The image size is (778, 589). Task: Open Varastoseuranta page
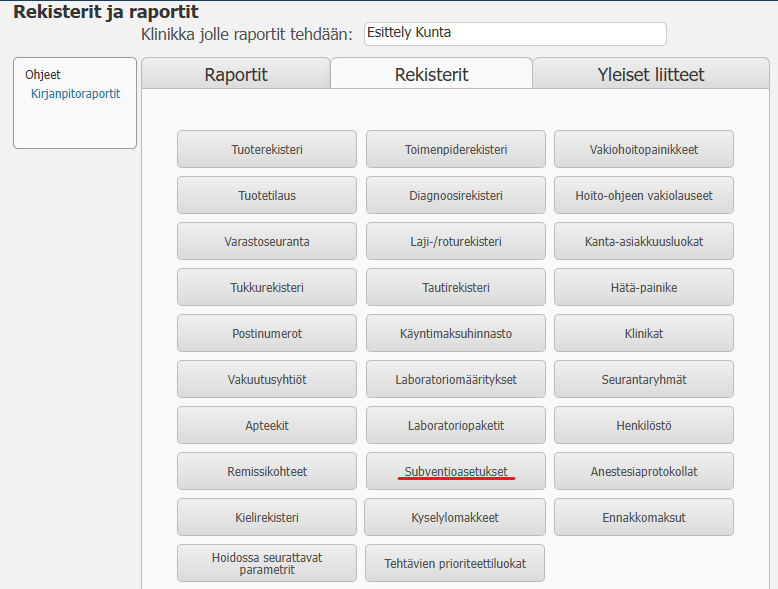pos(266,242)
